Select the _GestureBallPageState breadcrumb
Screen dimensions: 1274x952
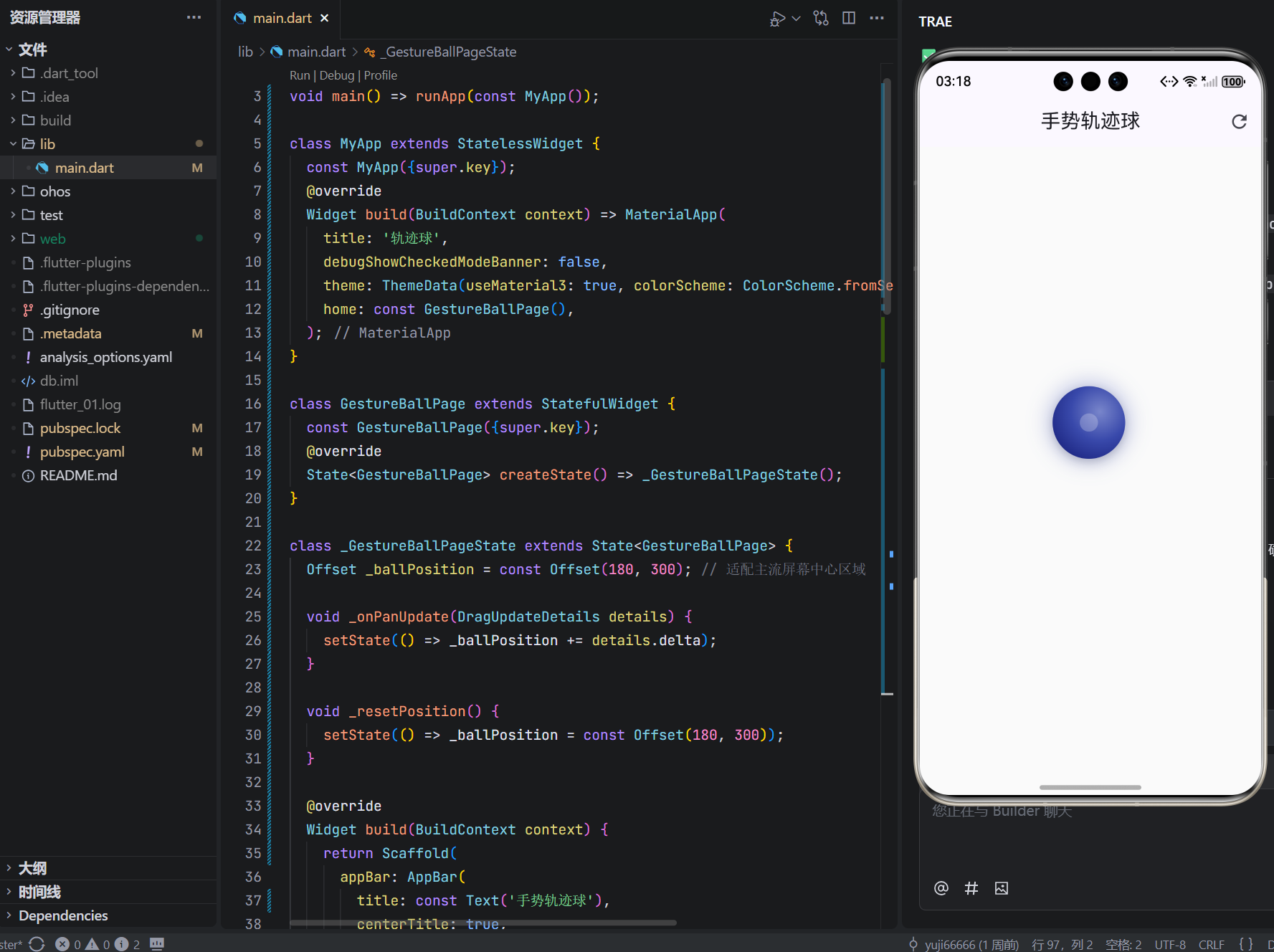point(440,52)
